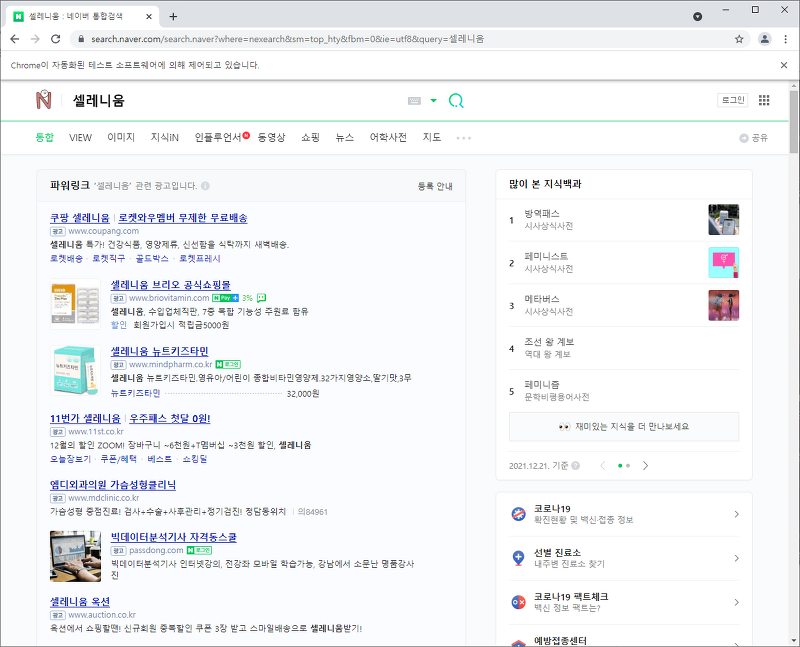Bookmark this page with star icon
800x647 pixels.
pyautogui.click(x=739, y=39)
